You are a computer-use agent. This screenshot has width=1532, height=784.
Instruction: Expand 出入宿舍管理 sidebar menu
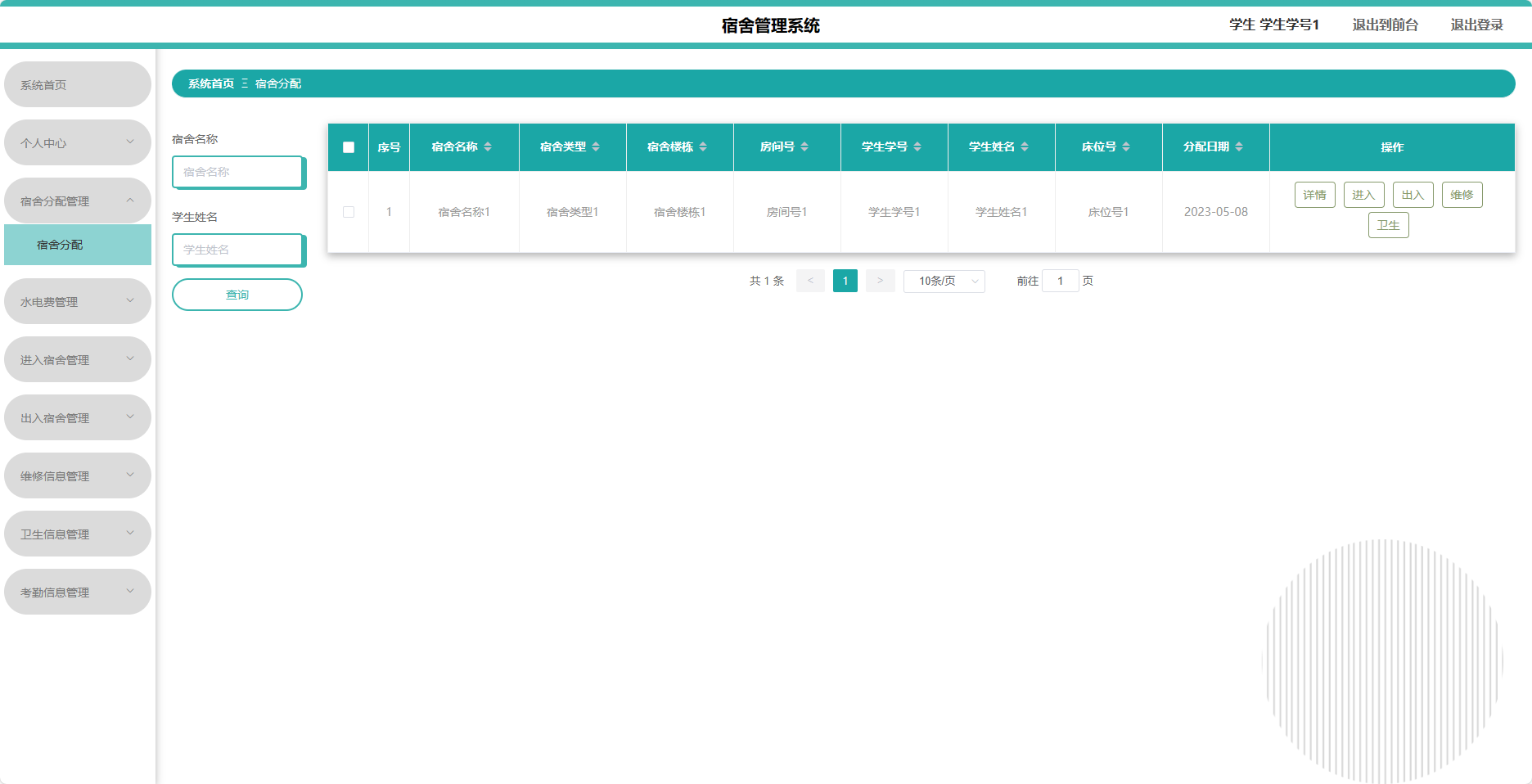(x=78, y=417)
